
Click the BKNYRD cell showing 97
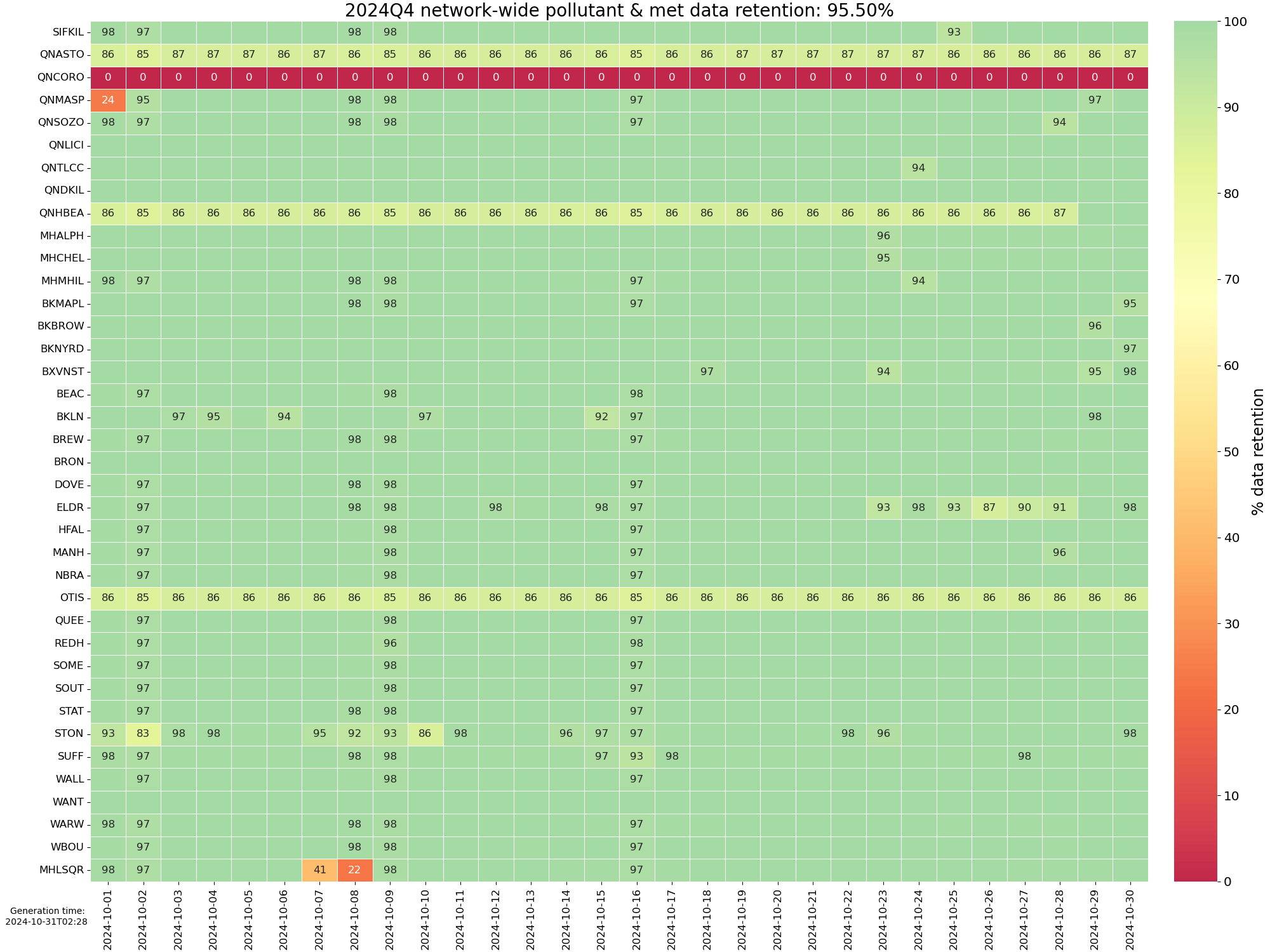pyautogui.click(x=1130, y=348)
